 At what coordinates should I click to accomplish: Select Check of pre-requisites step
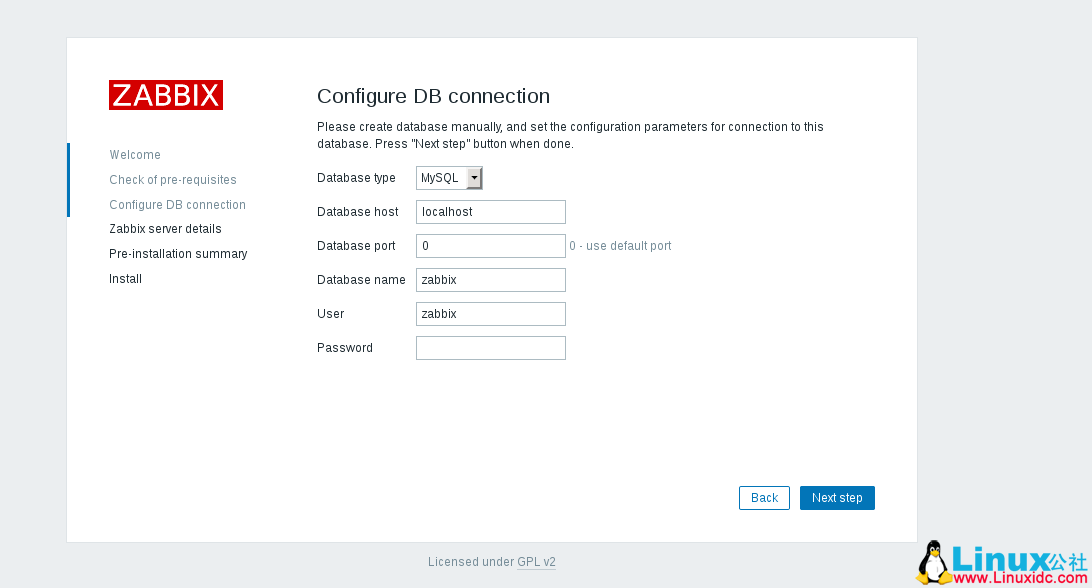pyautogui.click(x=173, y=180)
